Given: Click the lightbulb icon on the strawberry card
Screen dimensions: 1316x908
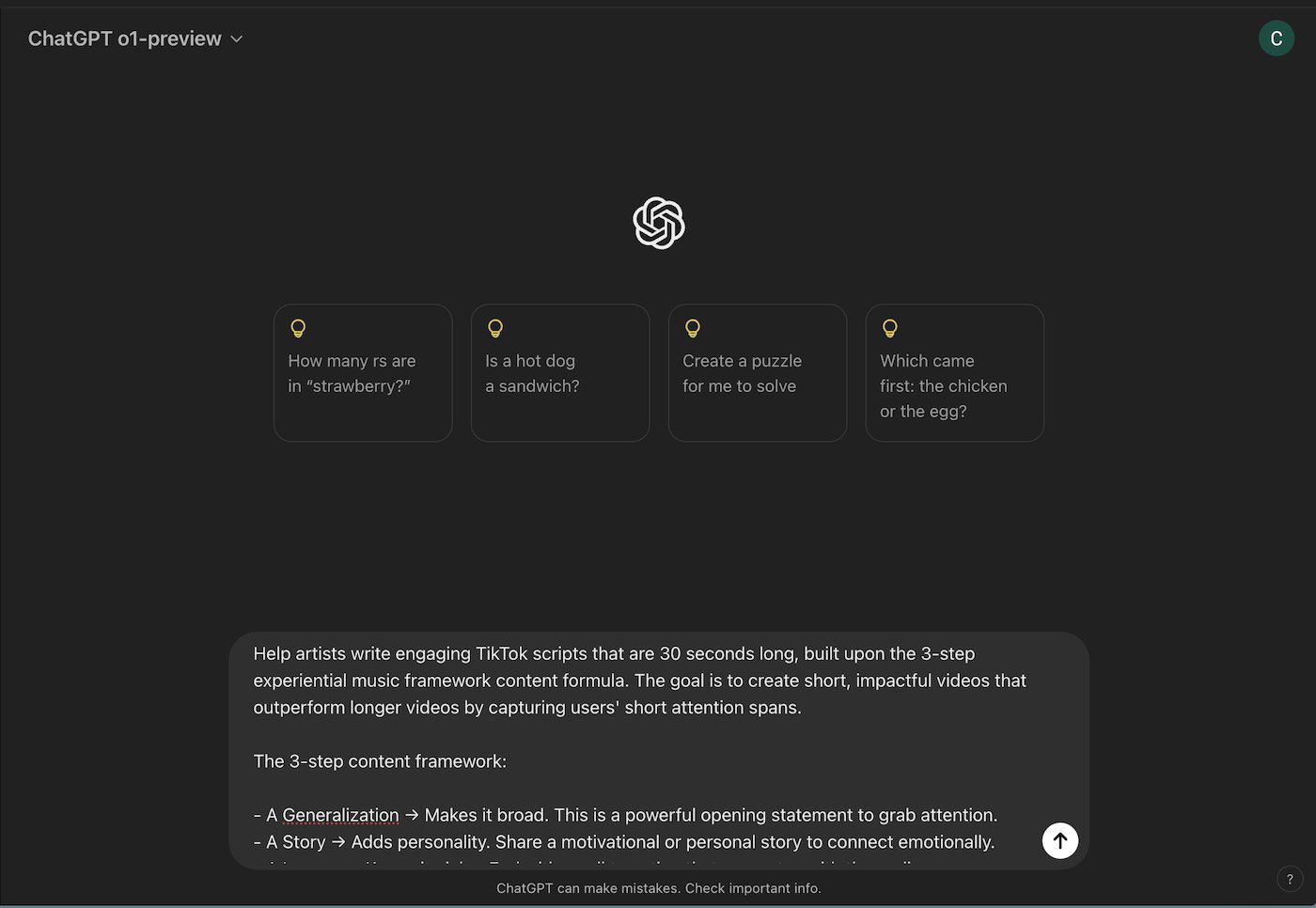Looking at the screenshot, I should point(298,328).
